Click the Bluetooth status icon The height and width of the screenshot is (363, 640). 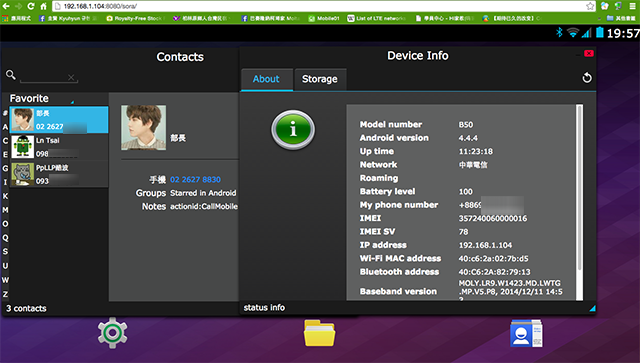point(559,32)
